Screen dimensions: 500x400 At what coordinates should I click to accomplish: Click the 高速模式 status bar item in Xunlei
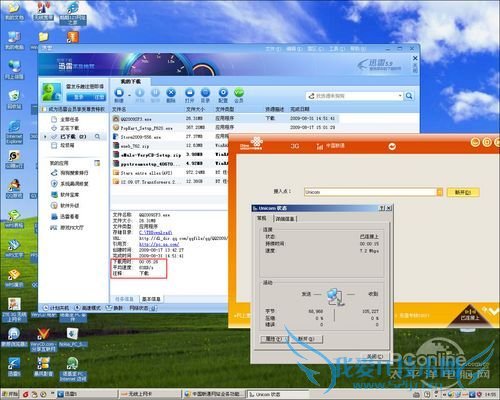[x=87, y=308]
